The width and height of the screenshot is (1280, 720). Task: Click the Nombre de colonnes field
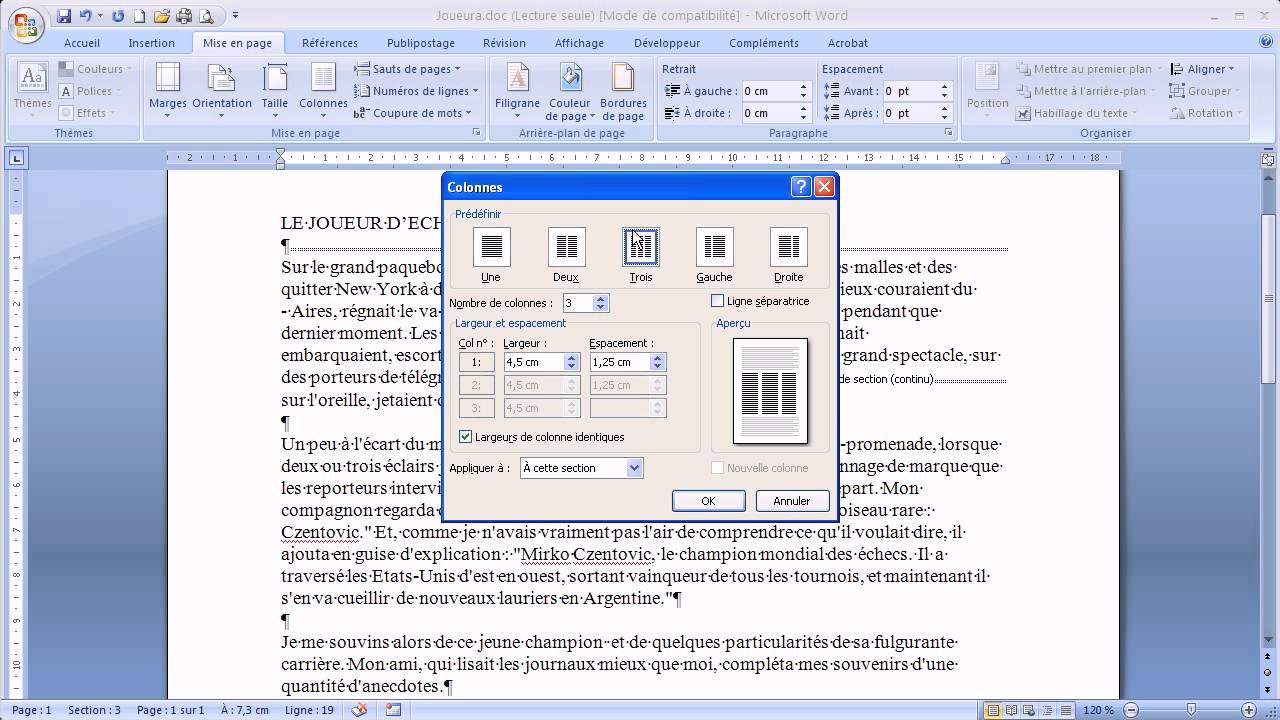click(x=578, y=303)
